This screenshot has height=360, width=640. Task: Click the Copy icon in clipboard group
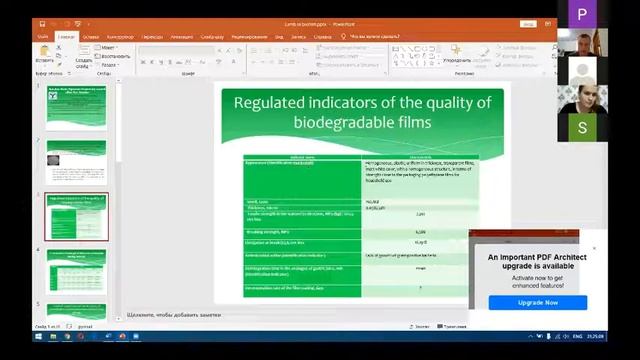(59, 56)
